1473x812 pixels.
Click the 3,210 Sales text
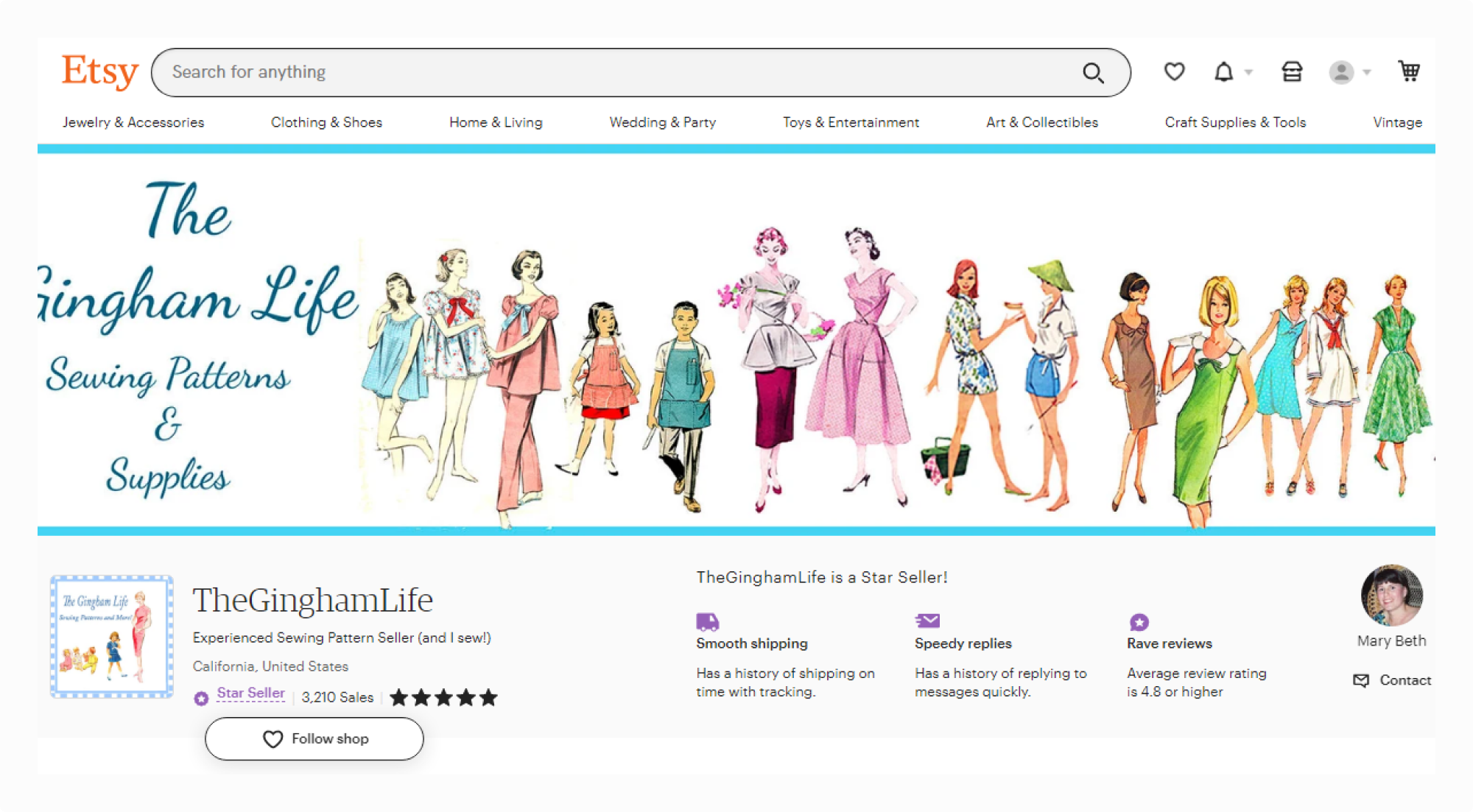pyautogui.click(x=337, y=697)
